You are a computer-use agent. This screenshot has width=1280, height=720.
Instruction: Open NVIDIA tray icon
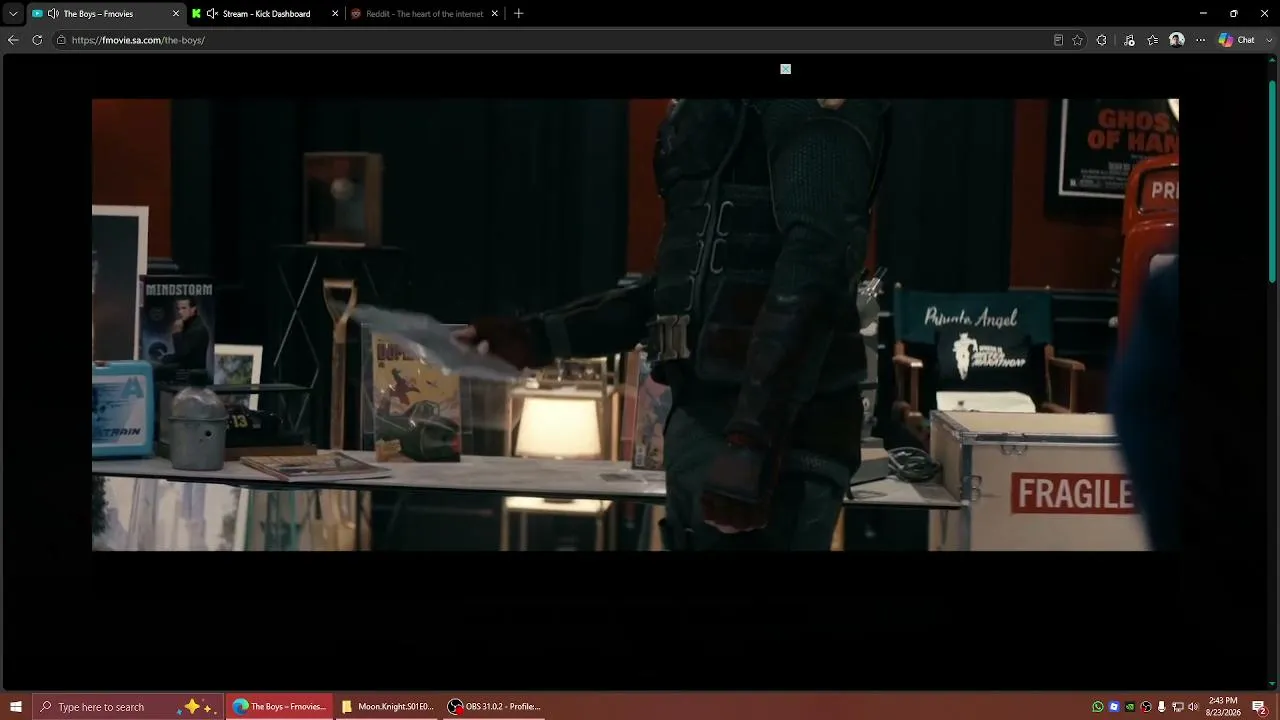(1130, 707)
